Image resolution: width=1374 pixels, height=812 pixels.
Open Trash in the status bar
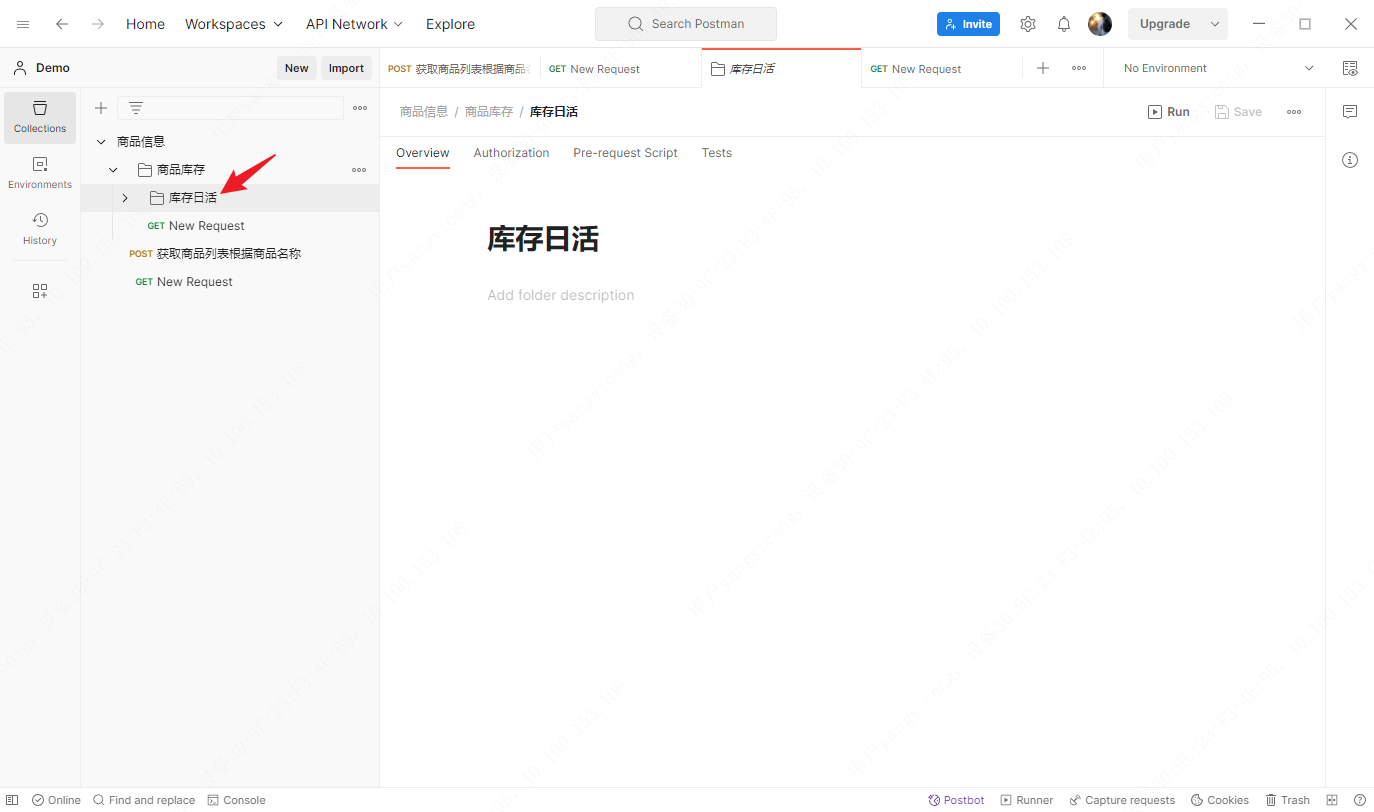1288,800
